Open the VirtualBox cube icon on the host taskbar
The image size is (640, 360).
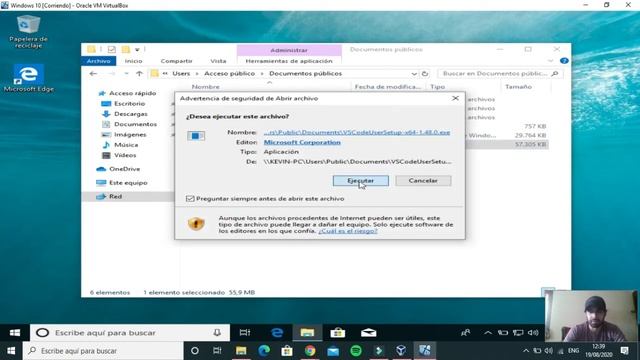[401, 351]
